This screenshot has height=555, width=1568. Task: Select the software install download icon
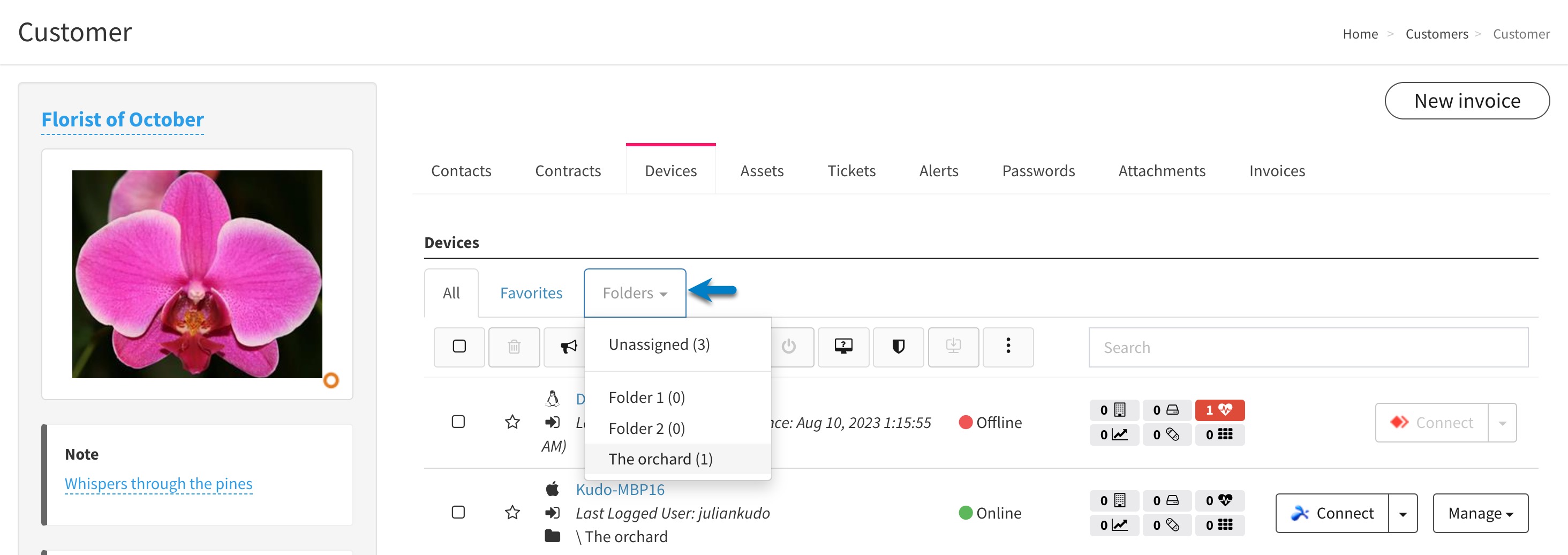point(953,347)
